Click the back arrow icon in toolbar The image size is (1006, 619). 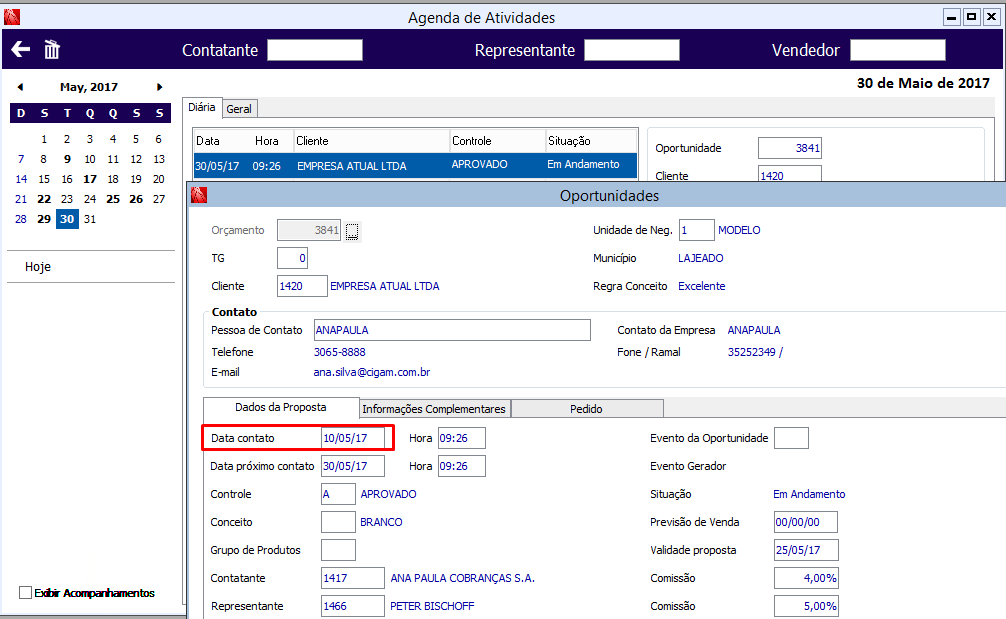pos(21,49)
